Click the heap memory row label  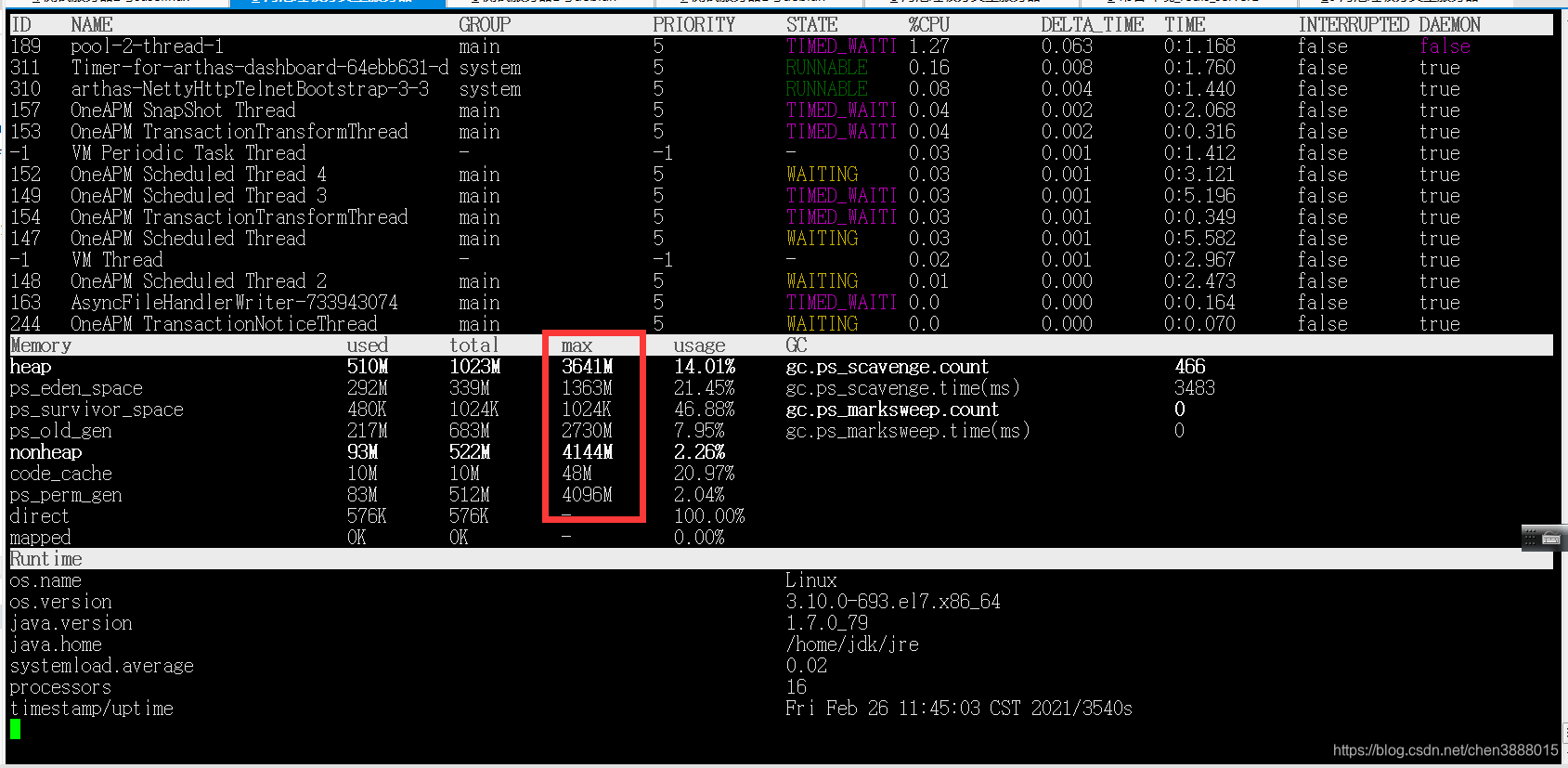point(30,367)
